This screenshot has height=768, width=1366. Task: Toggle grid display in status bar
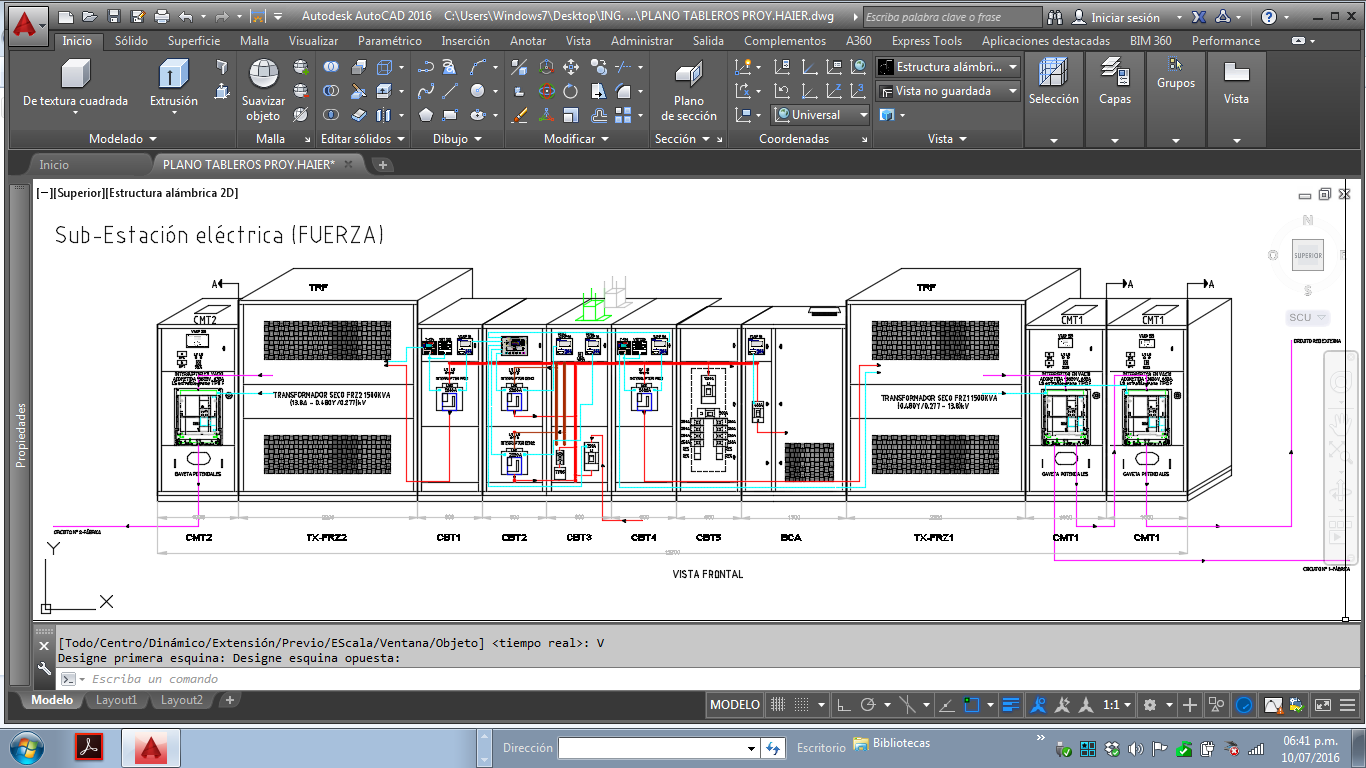(778, 705)
